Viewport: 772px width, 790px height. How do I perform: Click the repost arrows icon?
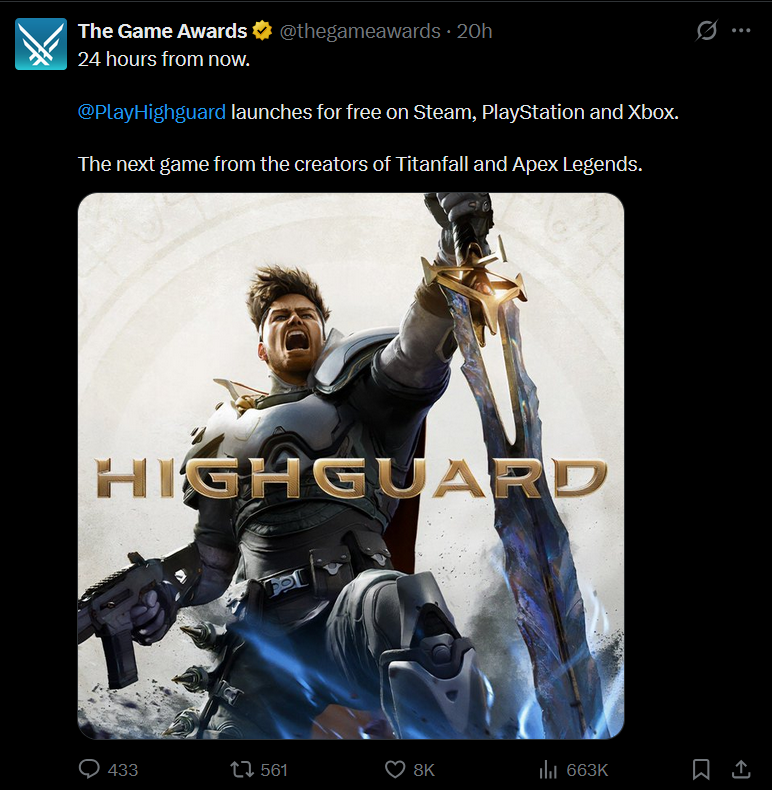241,769
